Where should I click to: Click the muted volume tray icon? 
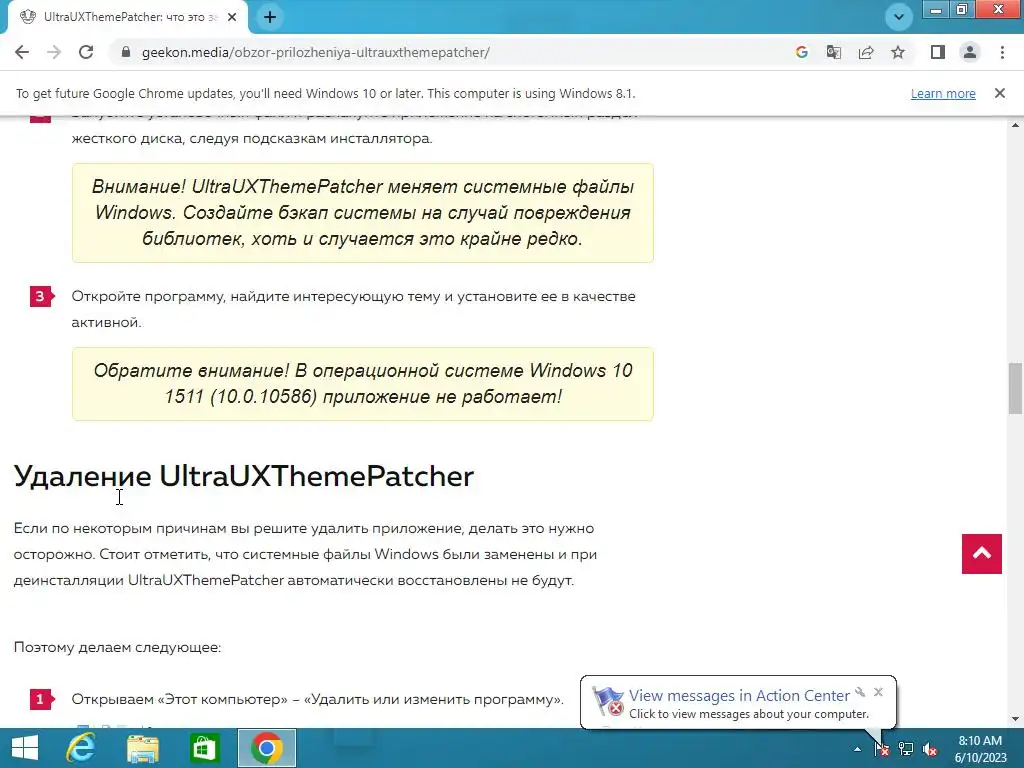[x=930, y=749]
